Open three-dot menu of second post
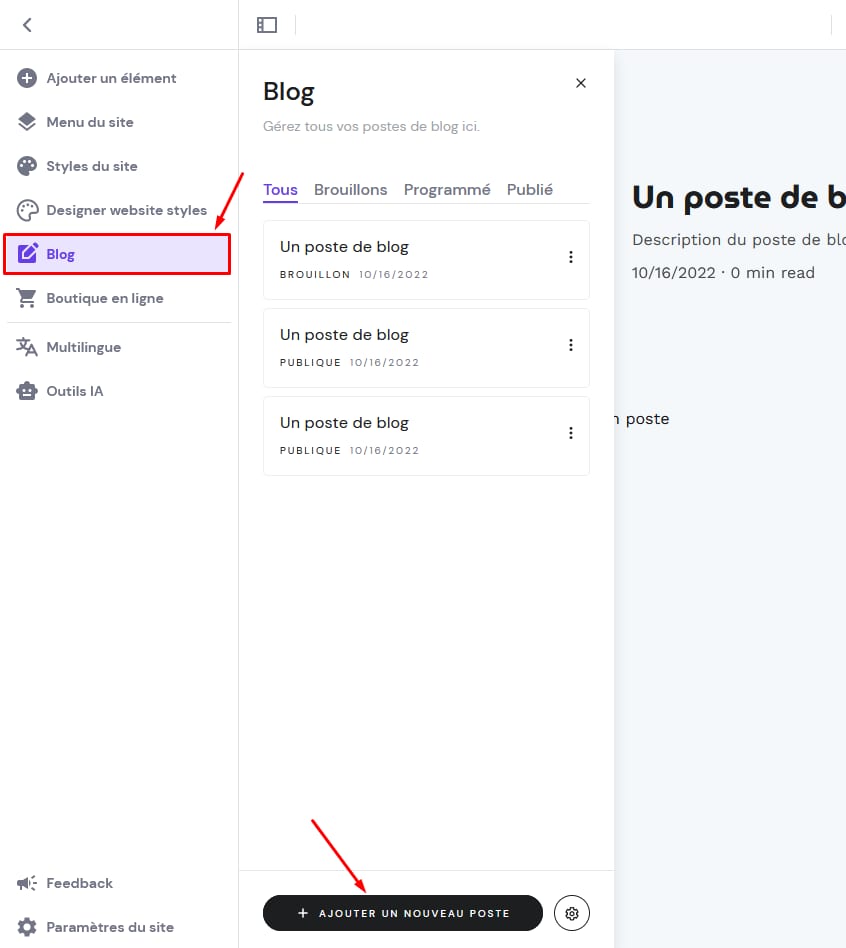 click(x=571, y=345)
